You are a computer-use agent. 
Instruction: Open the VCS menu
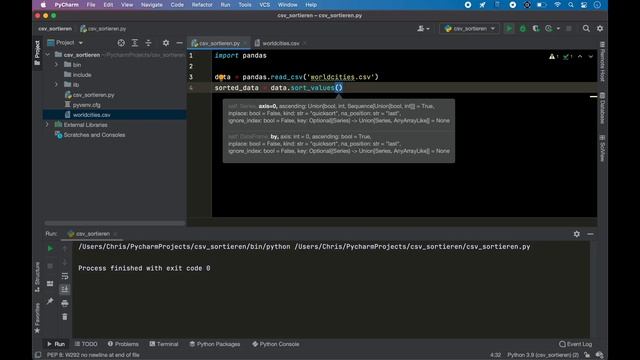264,5
